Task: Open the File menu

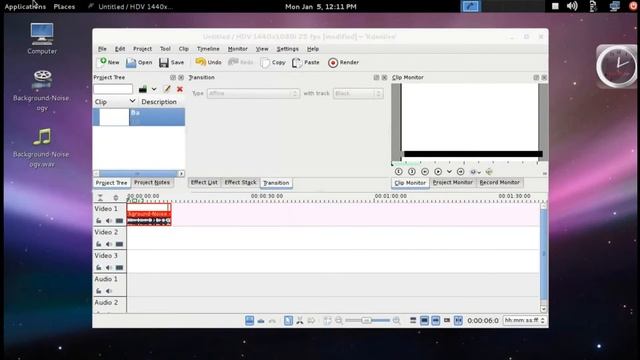Action: [102, 49]
